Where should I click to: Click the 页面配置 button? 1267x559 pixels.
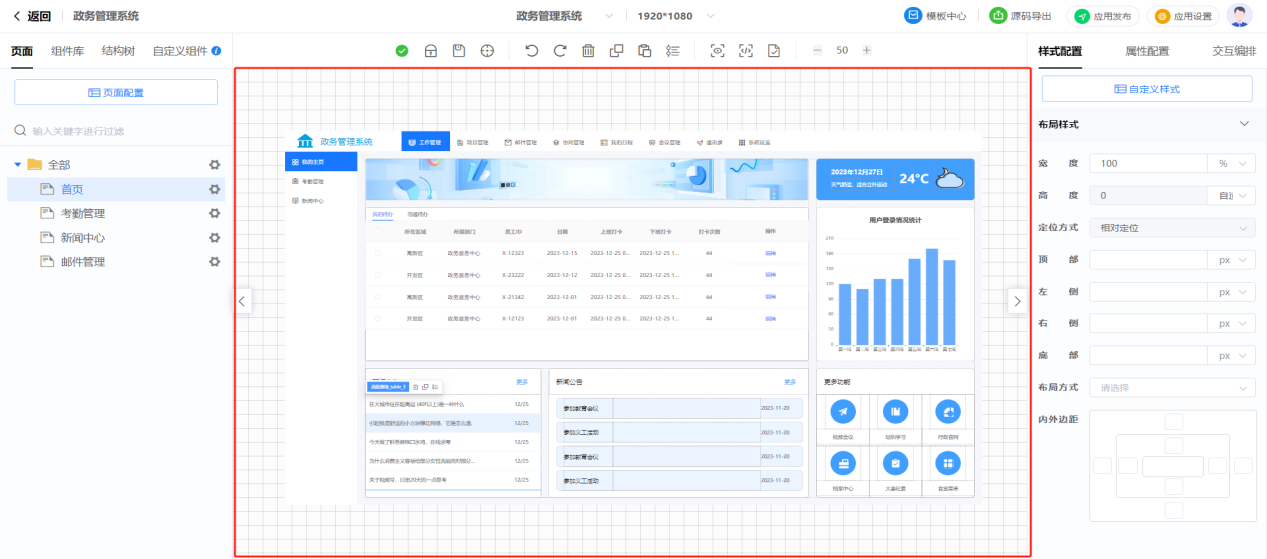(116, 92)
